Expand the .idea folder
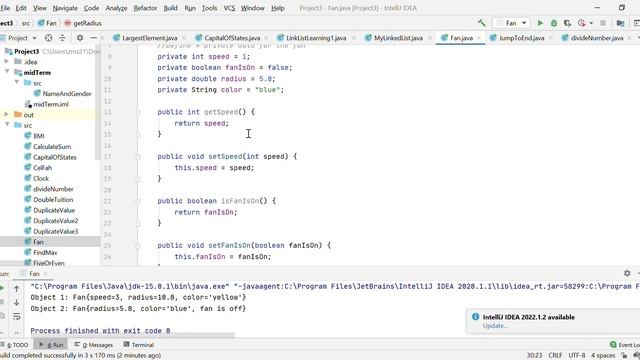Screen dimensions: 640x360 [7, 62]
